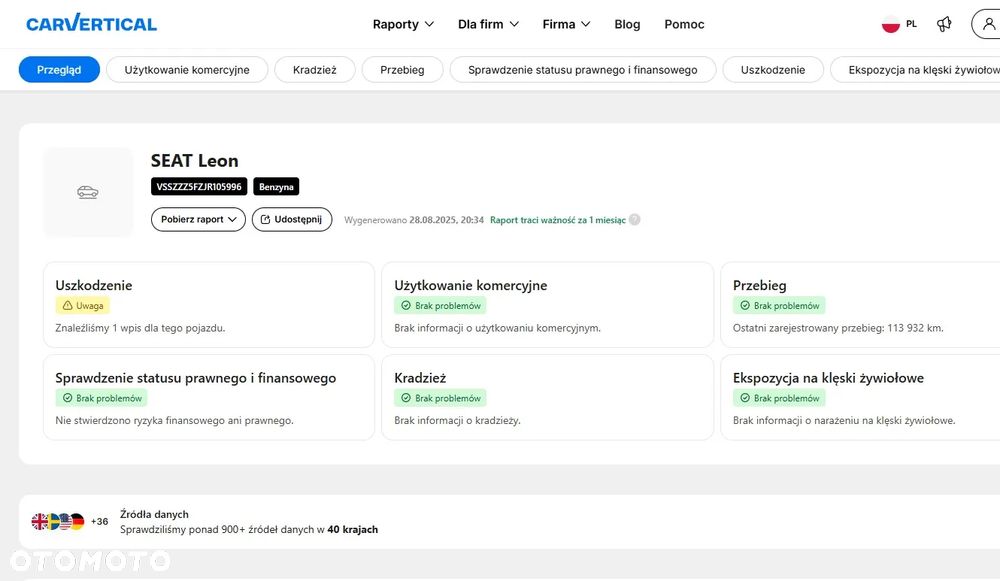Expand the Raporty dropdown menu
The image size is (1000, 581).
403,24
